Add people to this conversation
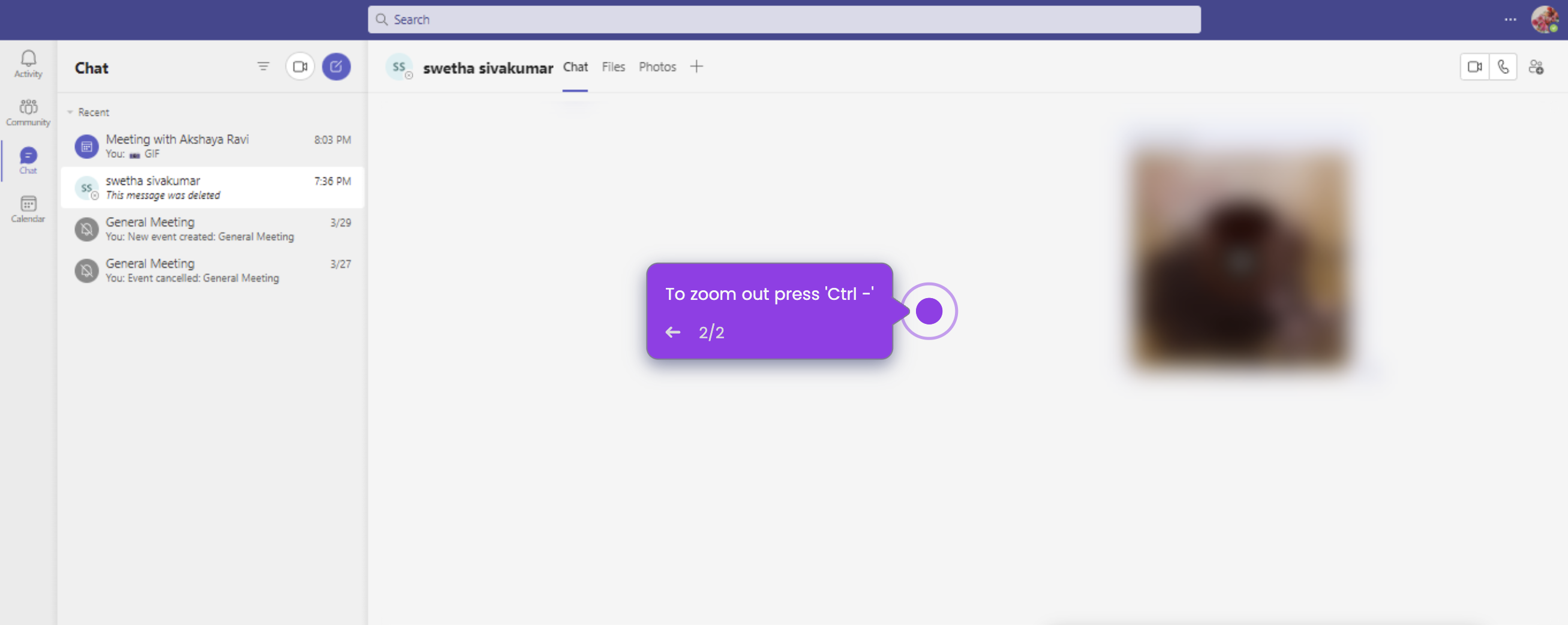1568x625 pixels. [x=1536, y=67]
